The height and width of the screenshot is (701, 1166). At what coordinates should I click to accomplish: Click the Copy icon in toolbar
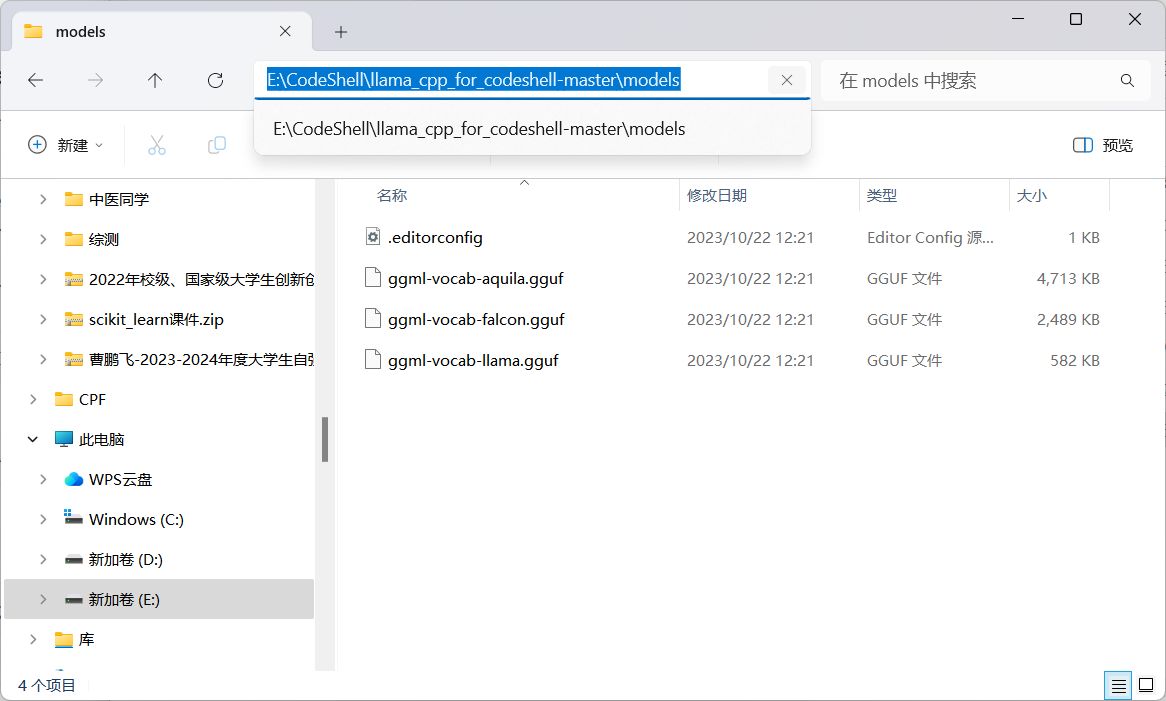[x=217, y=145]
